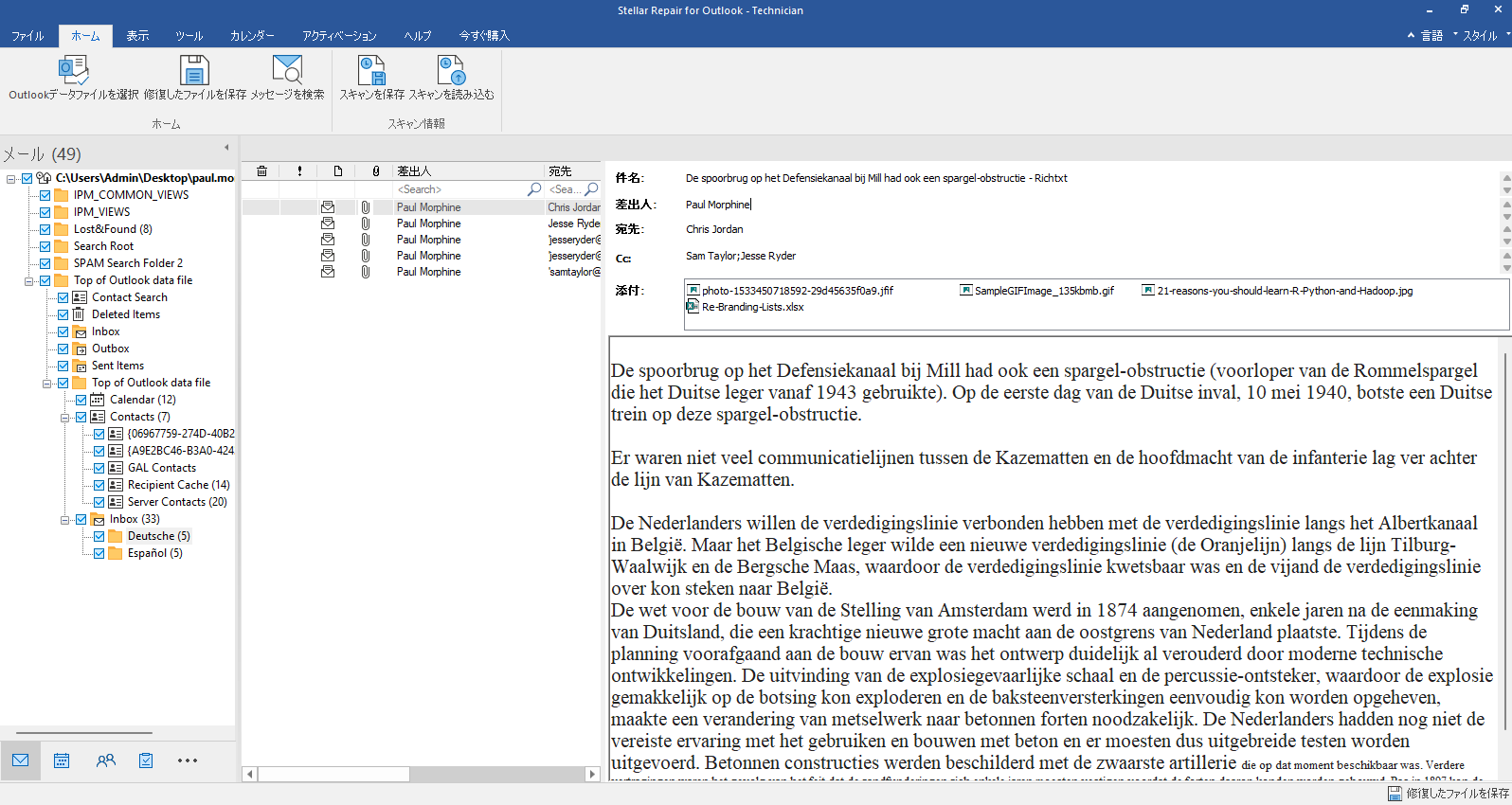Click message list horizontal scrollbar thumb
1512x805 pixels.
coord(333,774)
